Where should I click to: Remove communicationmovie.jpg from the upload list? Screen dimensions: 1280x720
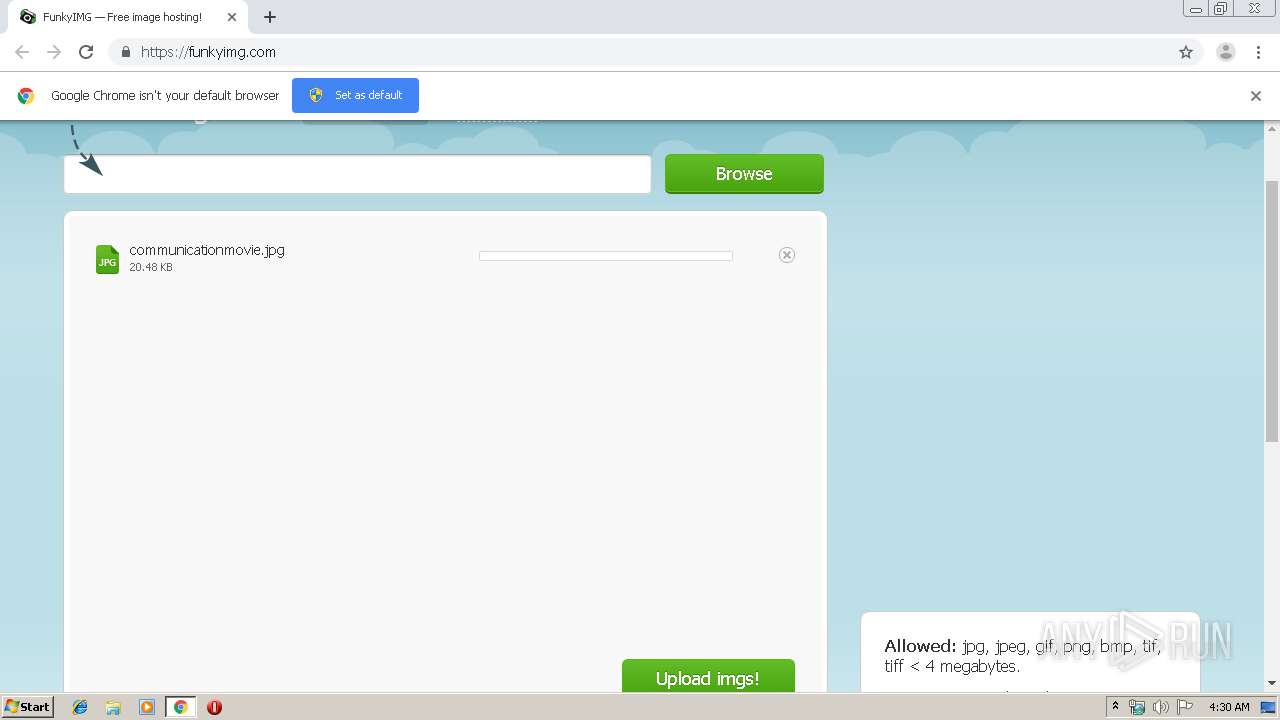[787, 255]
